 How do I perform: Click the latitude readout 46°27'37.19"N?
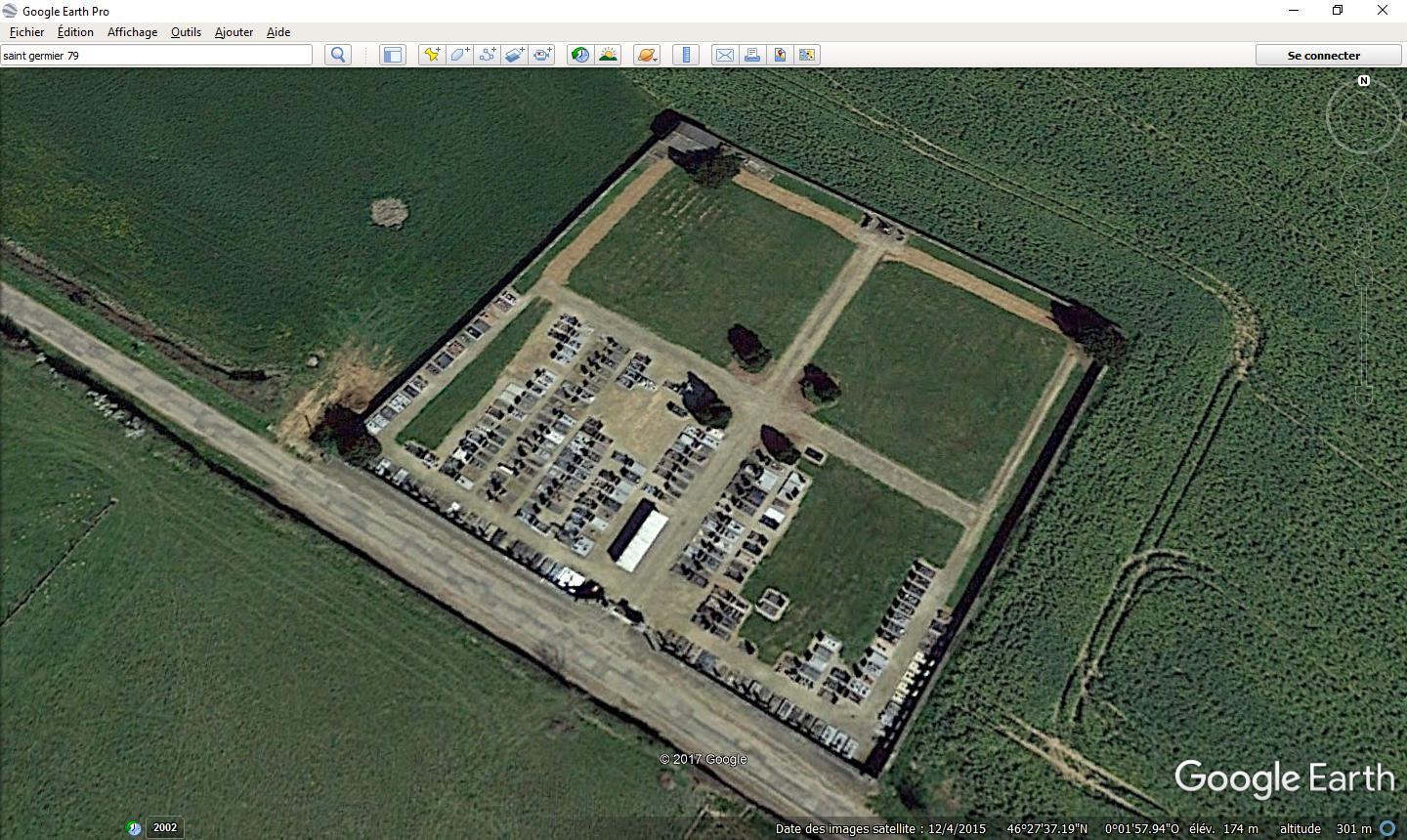pos(1046,828)
